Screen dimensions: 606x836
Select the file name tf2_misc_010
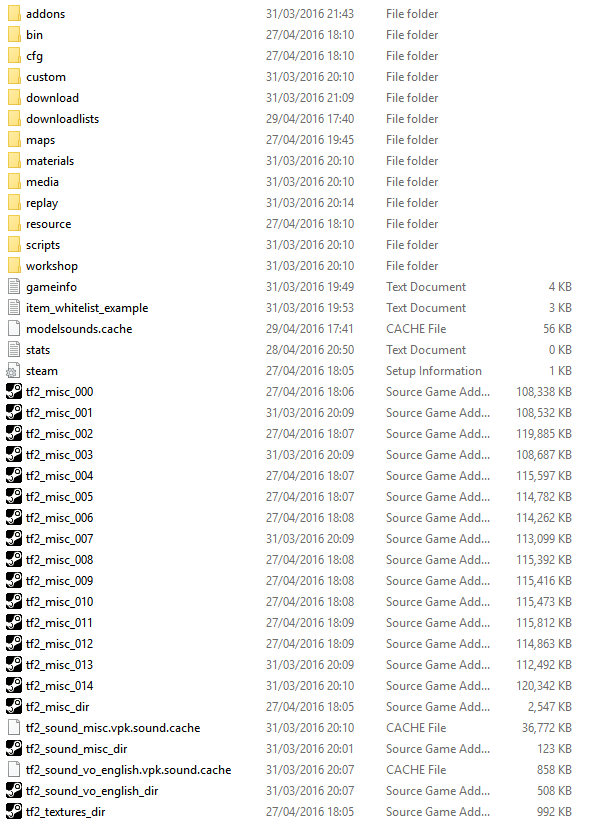[60, 602]
